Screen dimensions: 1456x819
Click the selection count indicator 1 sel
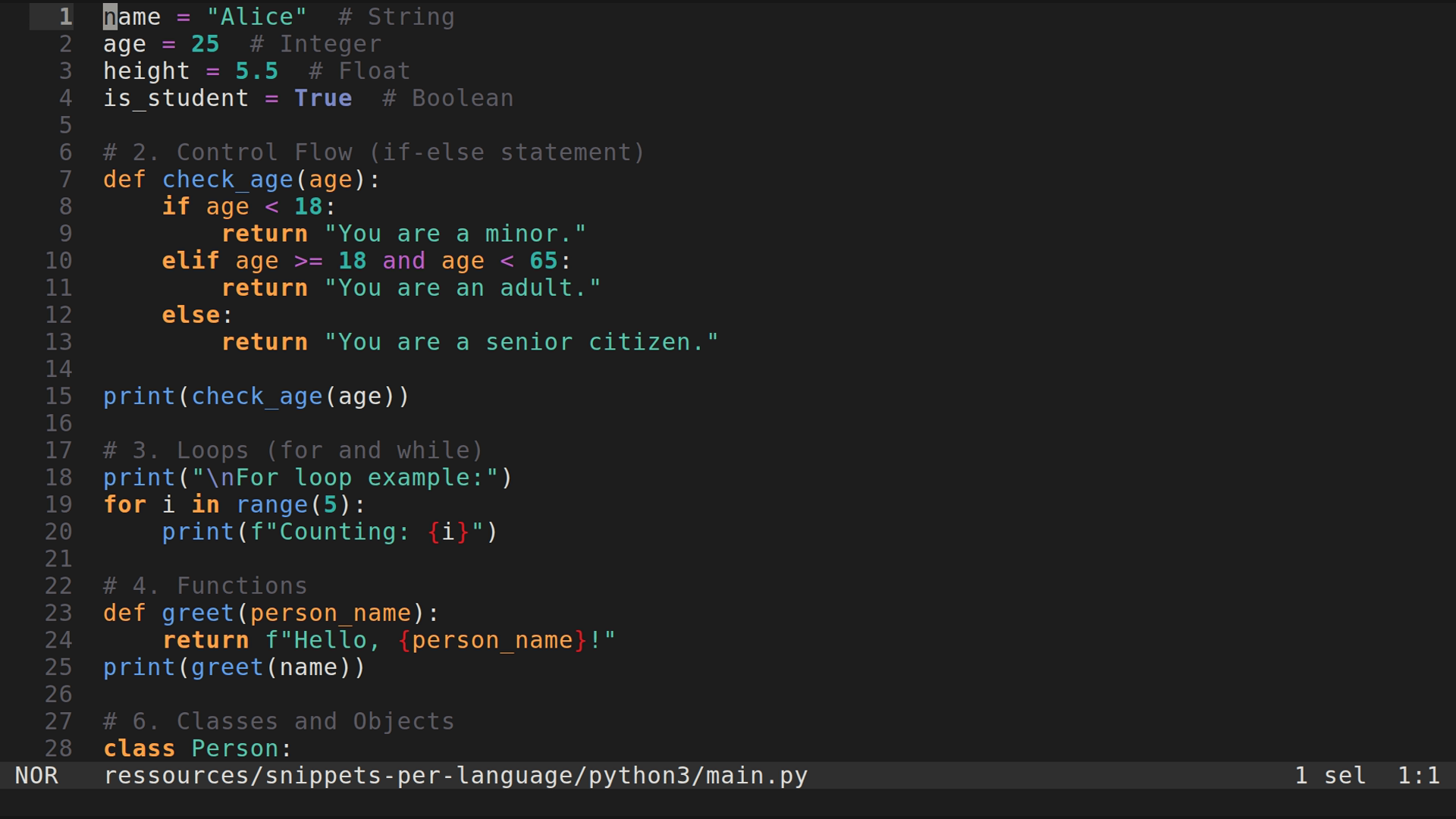coord(1329,775)
